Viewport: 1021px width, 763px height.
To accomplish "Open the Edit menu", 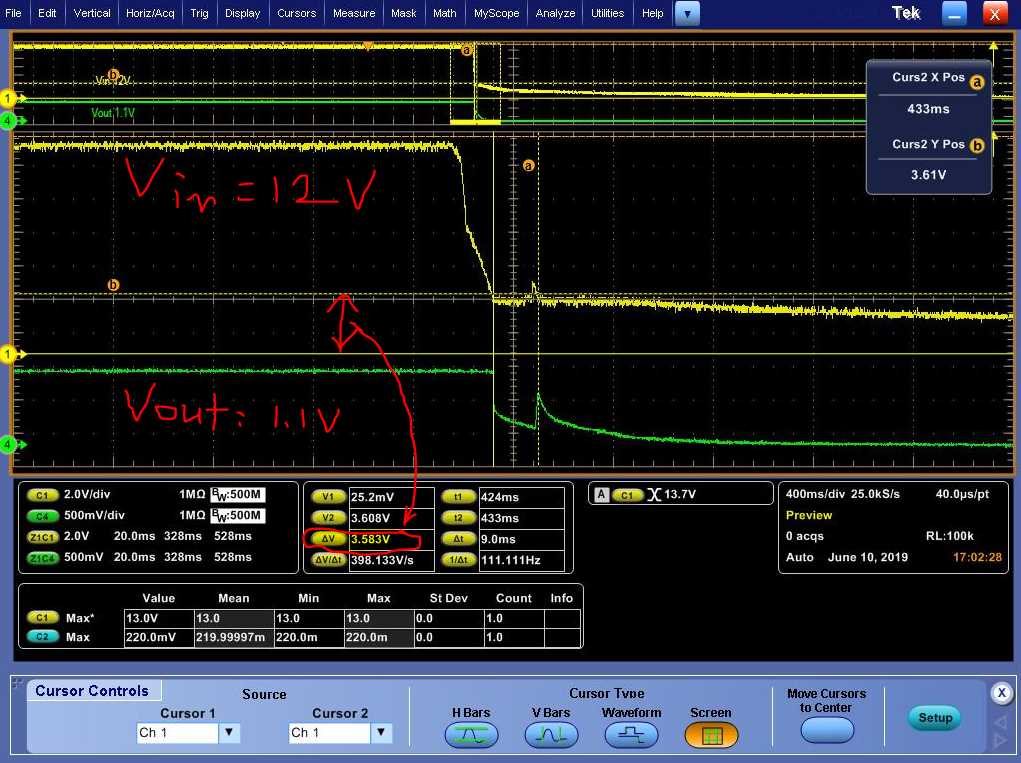I will [46, 13].
